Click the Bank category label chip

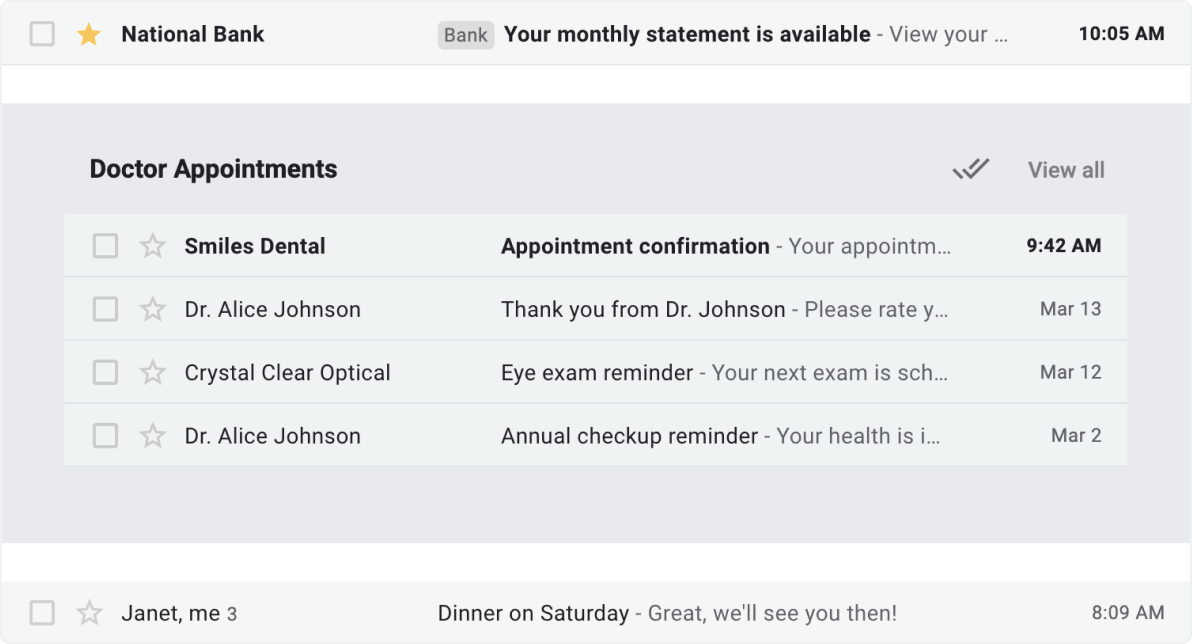point(466,34)
